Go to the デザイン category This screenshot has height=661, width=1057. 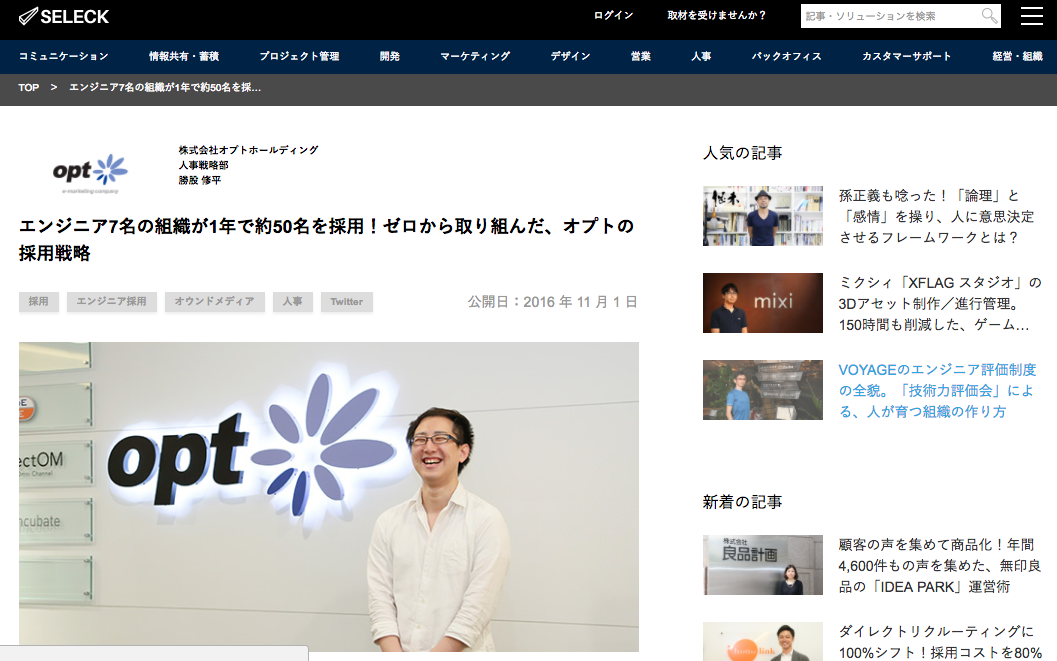pyautogui.click(x=570, y=57)
